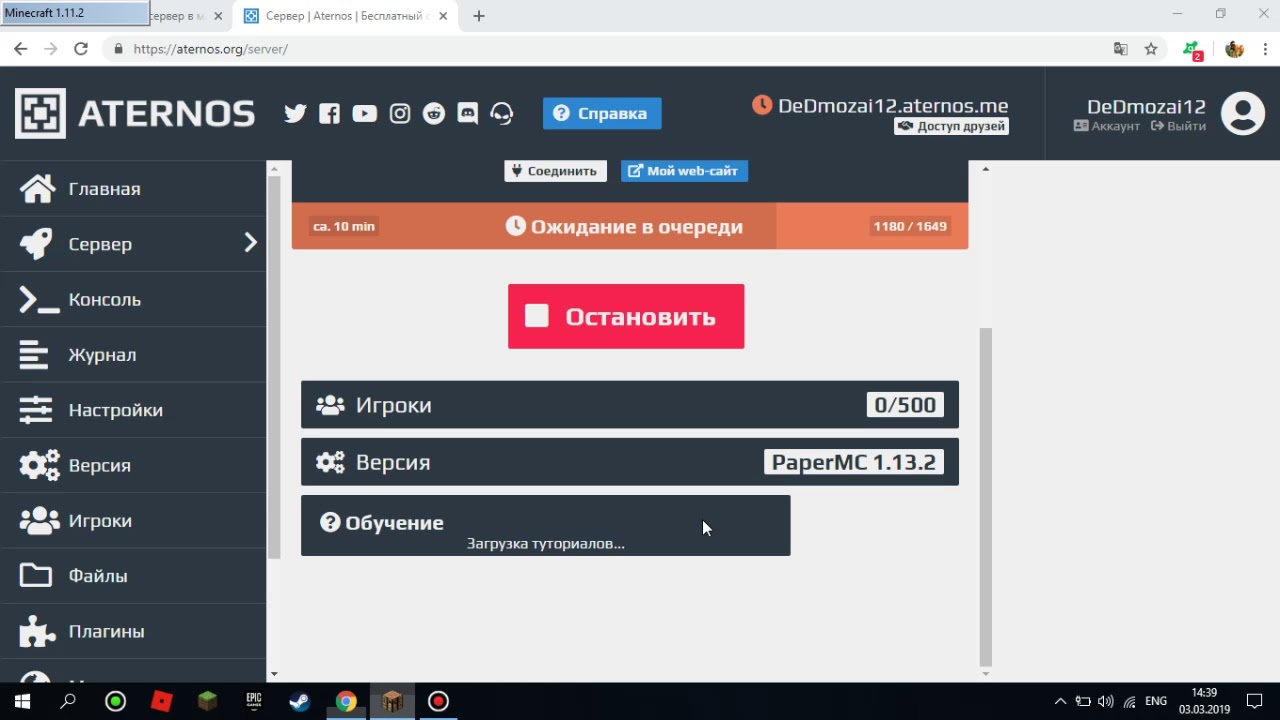The height and width of the screenshot is (720, 1280).
Task: Go back in browser history
Action: click(x=20, y=48)
